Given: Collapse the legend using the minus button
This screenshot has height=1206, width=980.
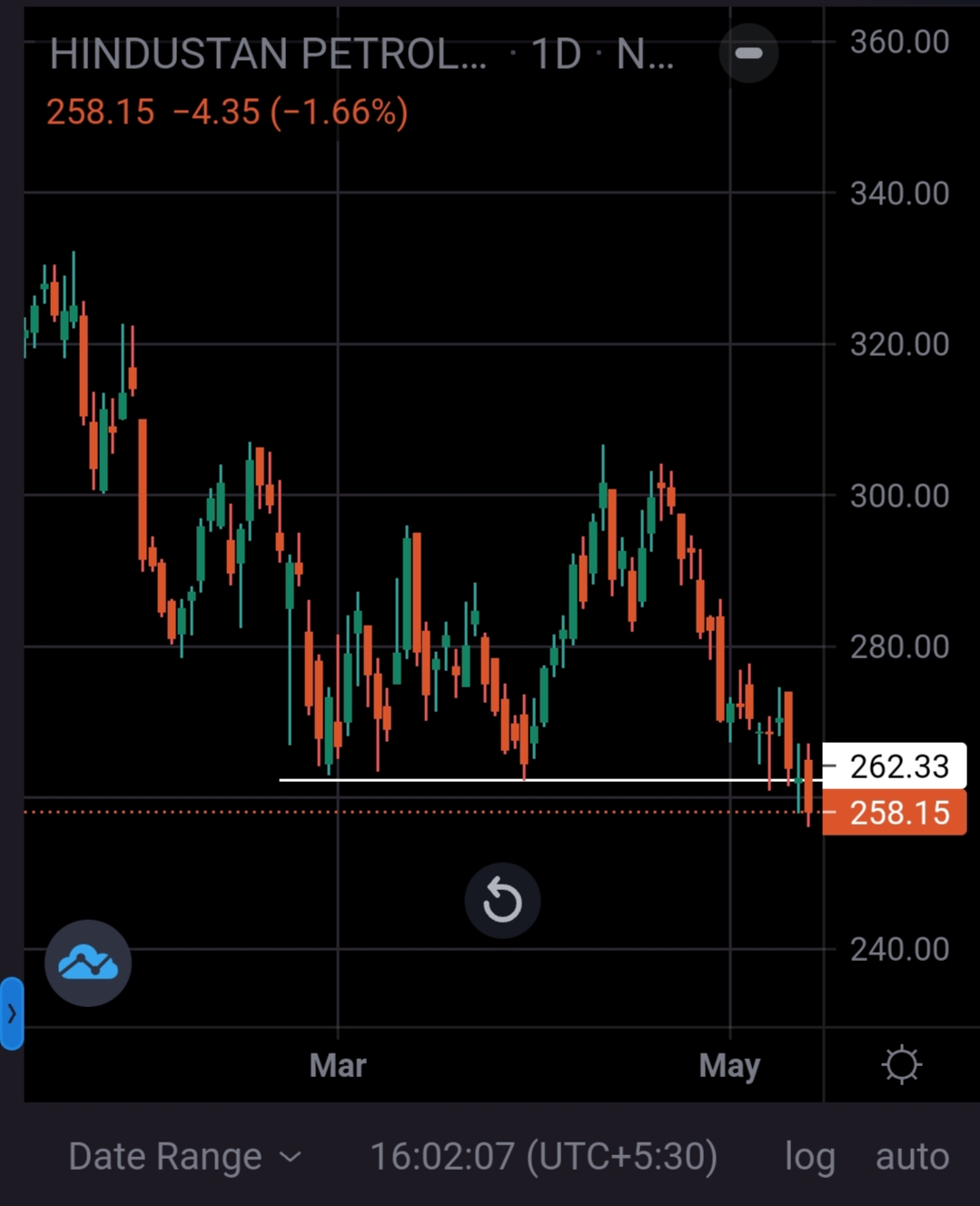Looking at the screenshot, I should pyautogui.click(x=748, y=54).
